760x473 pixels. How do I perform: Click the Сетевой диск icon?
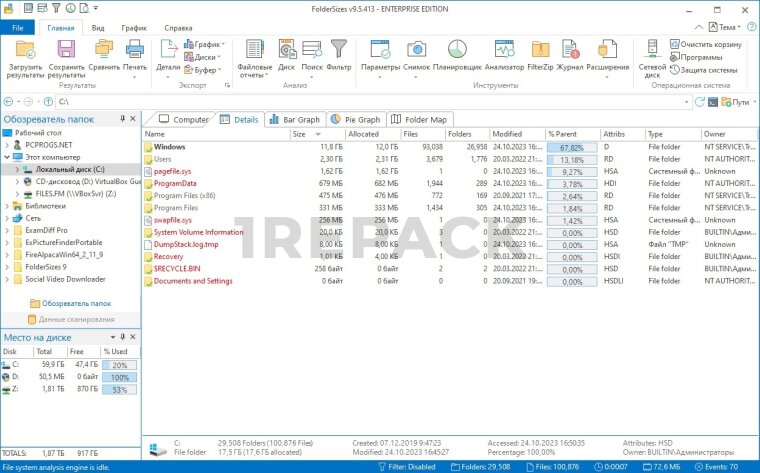[x=652, y=52]
